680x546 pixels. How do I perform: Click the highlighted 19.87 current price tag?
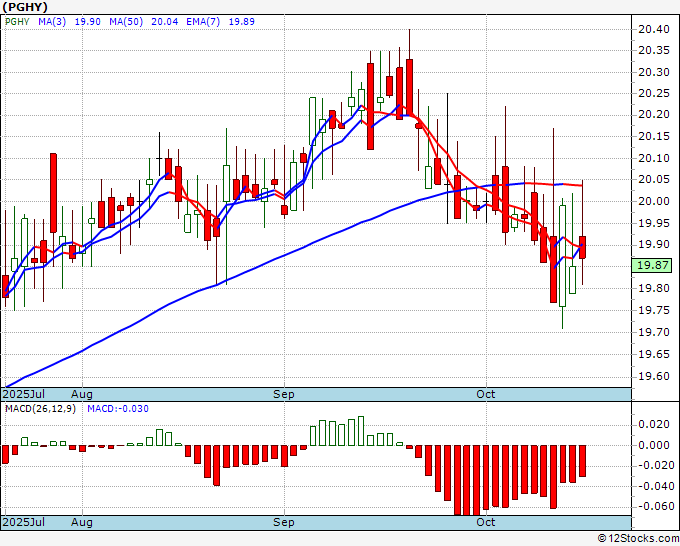(652, 265)
